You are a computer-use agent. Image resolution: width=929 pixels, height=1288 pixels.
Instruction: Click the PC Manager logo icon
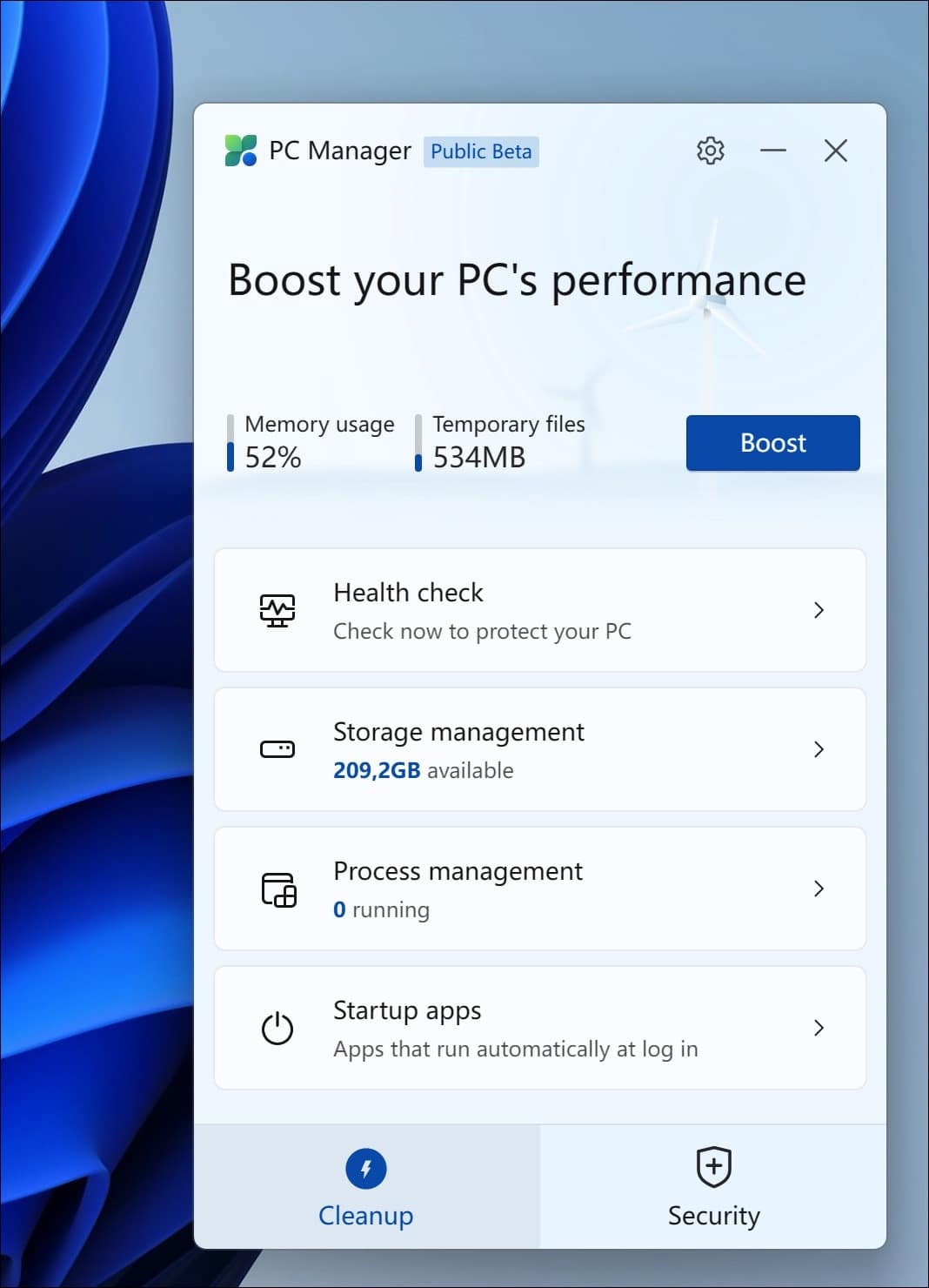(x=241, y=150)
